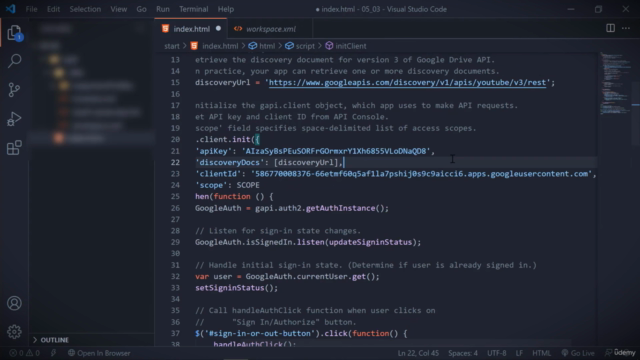
Task: Click the 'Listen for sign-in state changes' comment
Action: pos(278,231)
